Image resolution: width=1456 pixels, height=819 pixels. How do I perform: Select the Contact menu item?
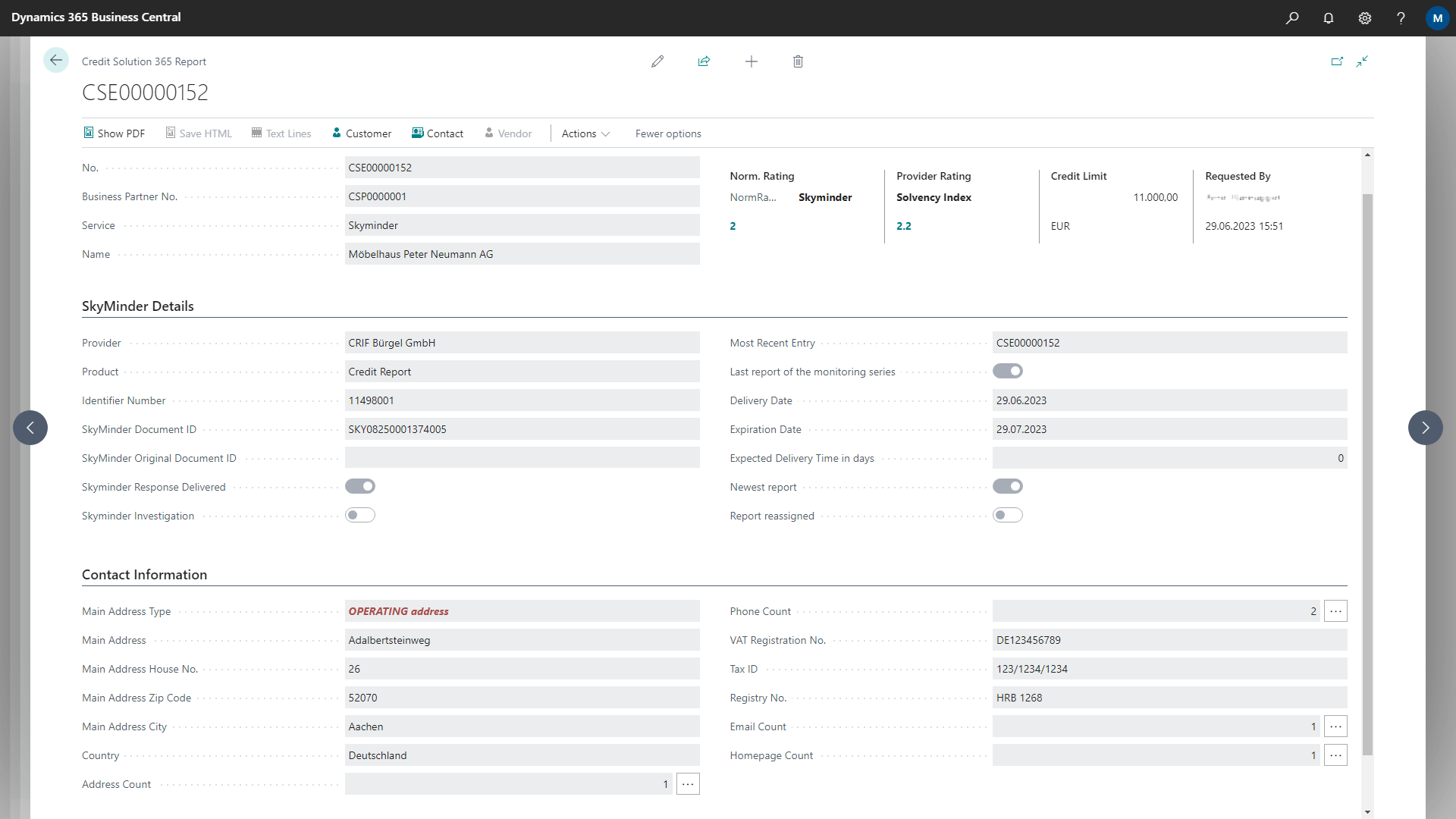pyautogui.click(x=438, y=133)
